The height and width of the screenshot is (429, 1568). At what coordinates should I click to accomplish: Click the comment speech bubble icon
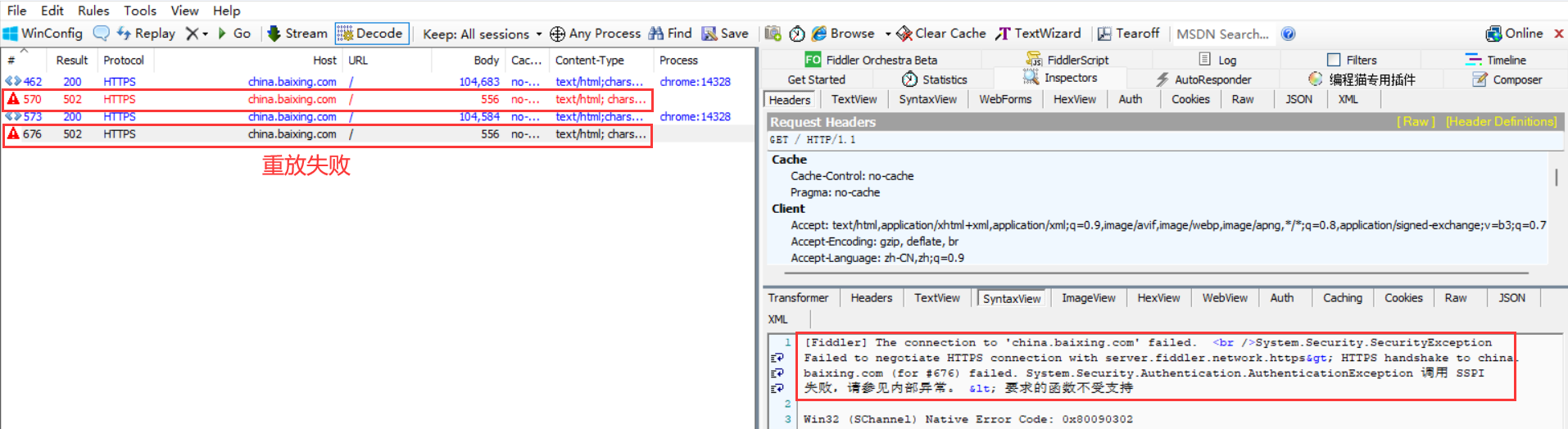tap(101, 34)
